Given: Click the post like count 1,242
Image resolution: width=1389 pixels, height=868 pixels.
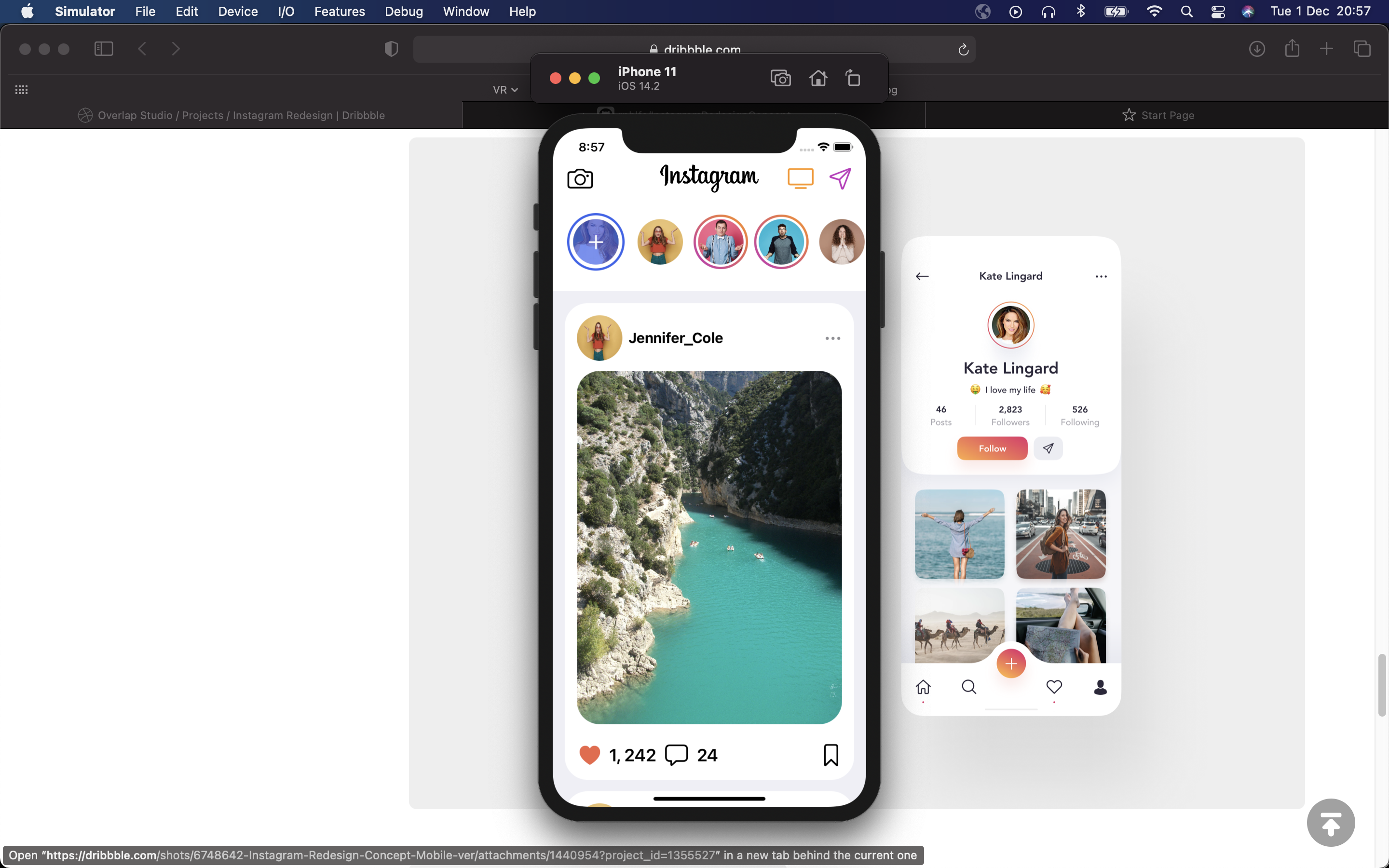Looking at the screenshot, I should coord(632,756).
